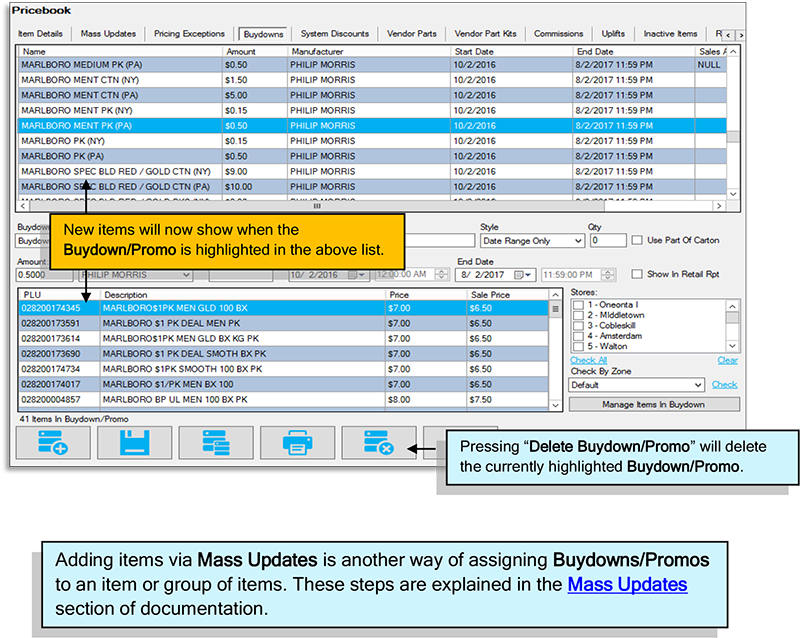
Task: Open the End Date calendar picker dropdown
Action: click(523, 275)
